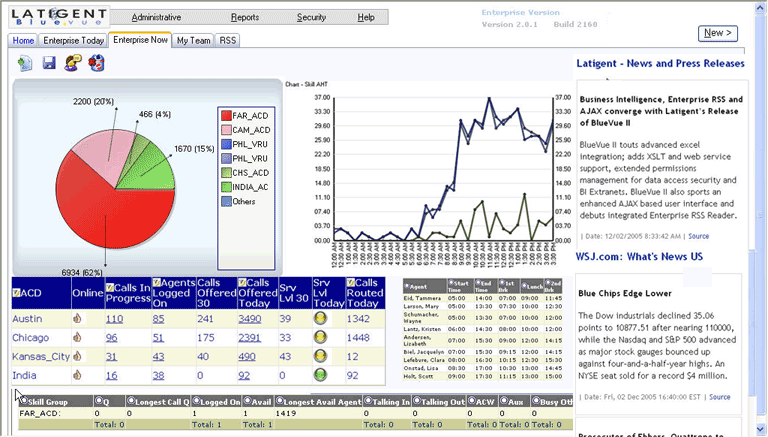Image resolution: width=768 pixels, height=437 pixels.
Task: Click the user chat icon in toolbar
Action: (73, 63)
